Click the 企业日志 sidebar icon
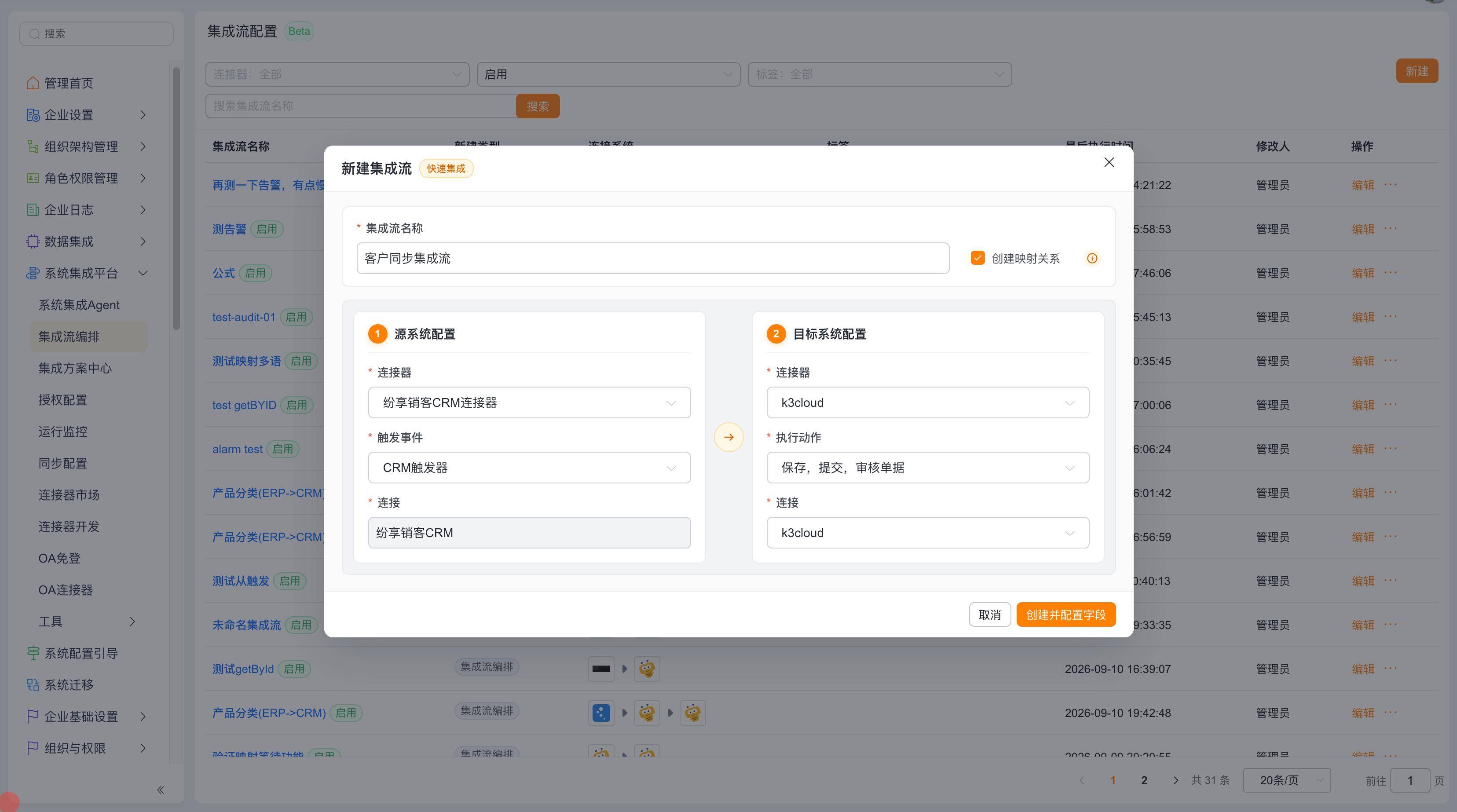 33,210
